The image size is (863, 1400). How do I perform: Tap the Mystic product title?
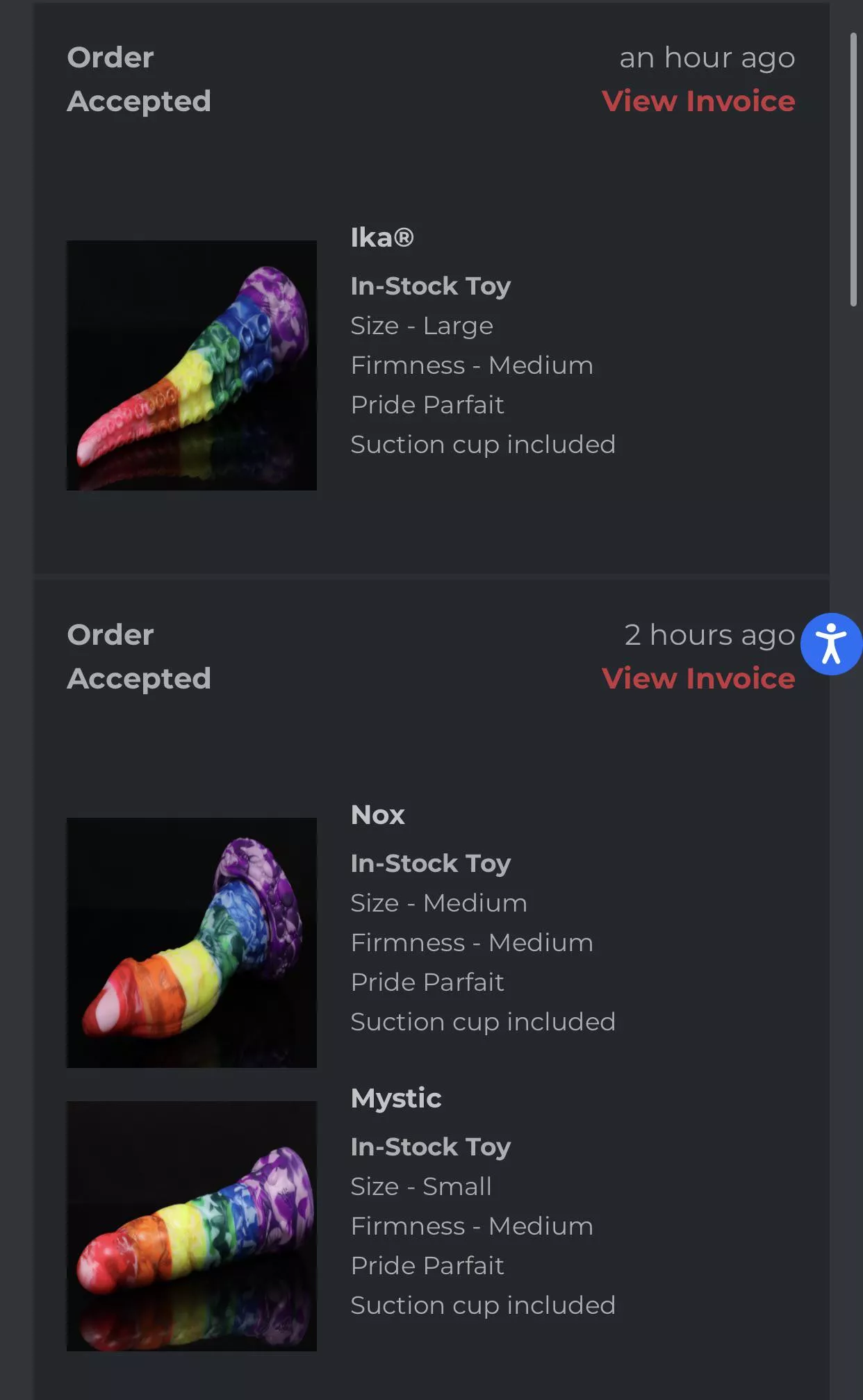(x=396, y=1098)
